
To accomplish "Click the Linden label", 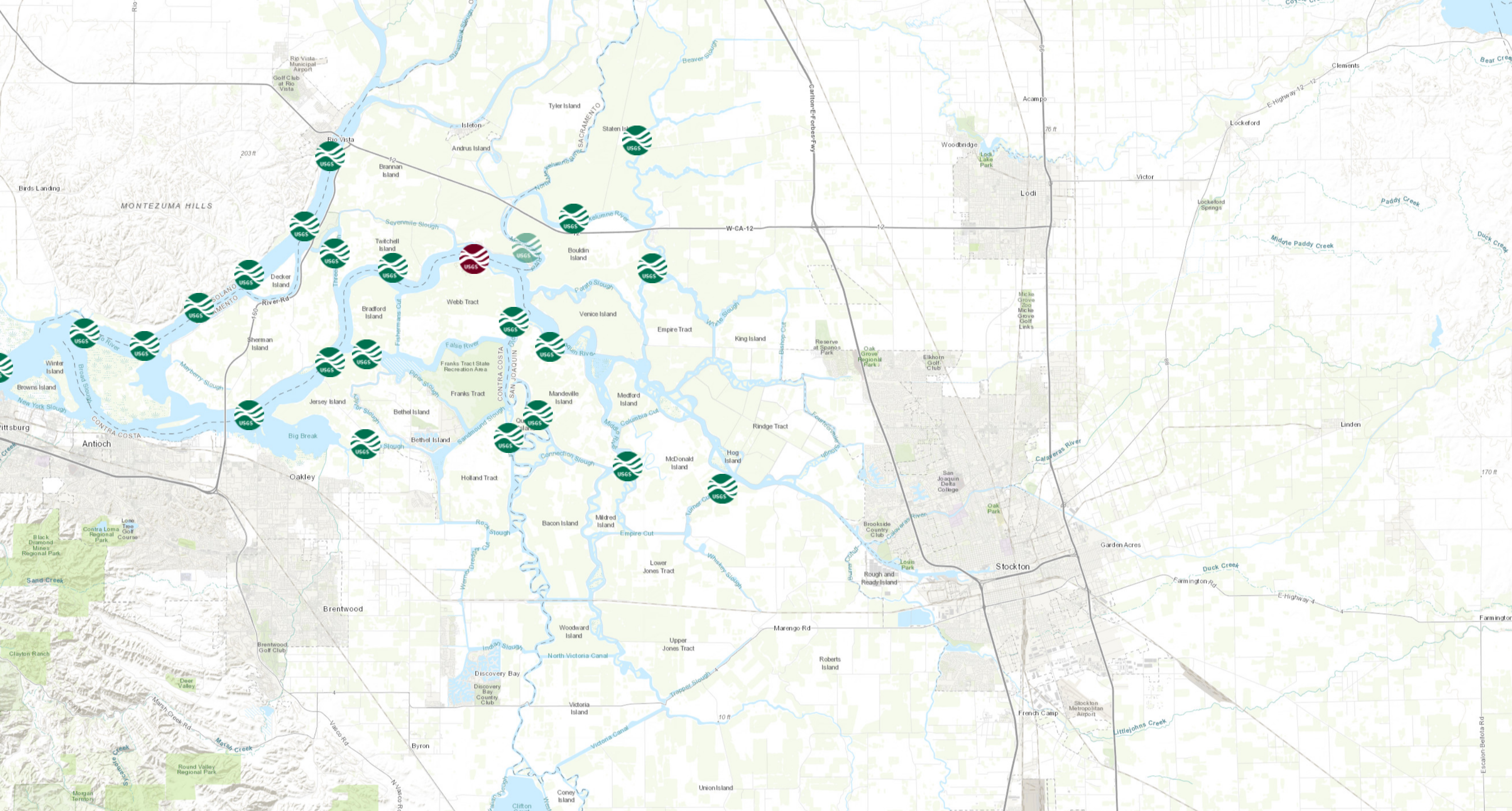I will point(1351,425).
